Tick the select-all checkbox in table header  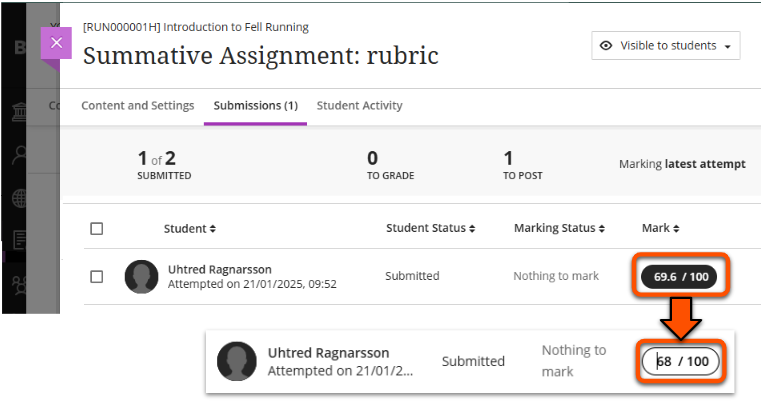[x=97, y=229]
